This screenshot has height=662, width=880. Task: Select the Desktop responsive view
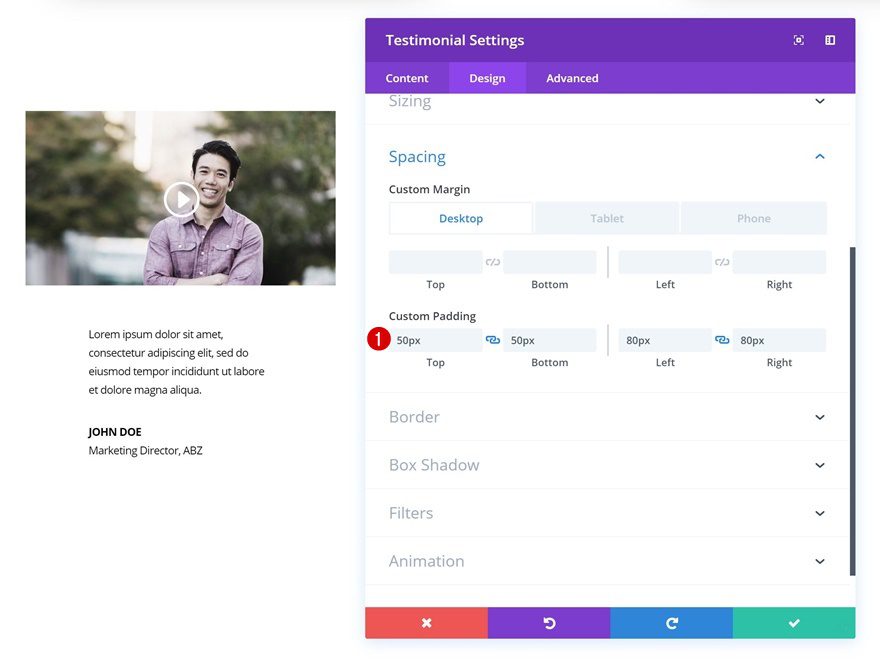tap(459, 218)
